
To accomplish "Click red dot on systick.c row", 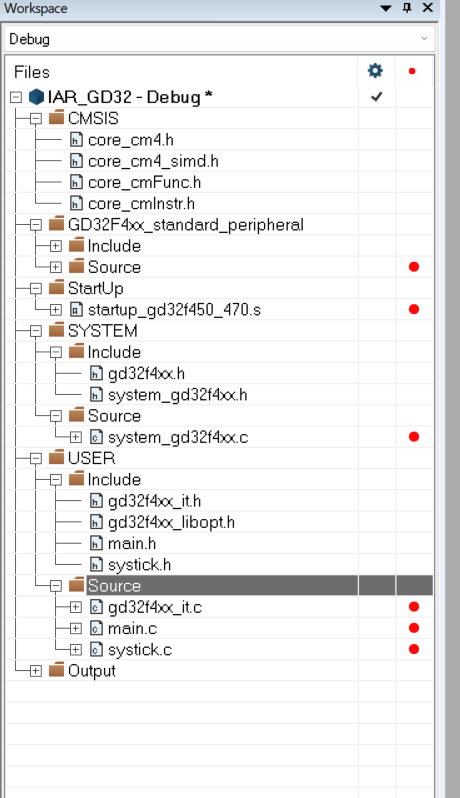I will (414, 649).
